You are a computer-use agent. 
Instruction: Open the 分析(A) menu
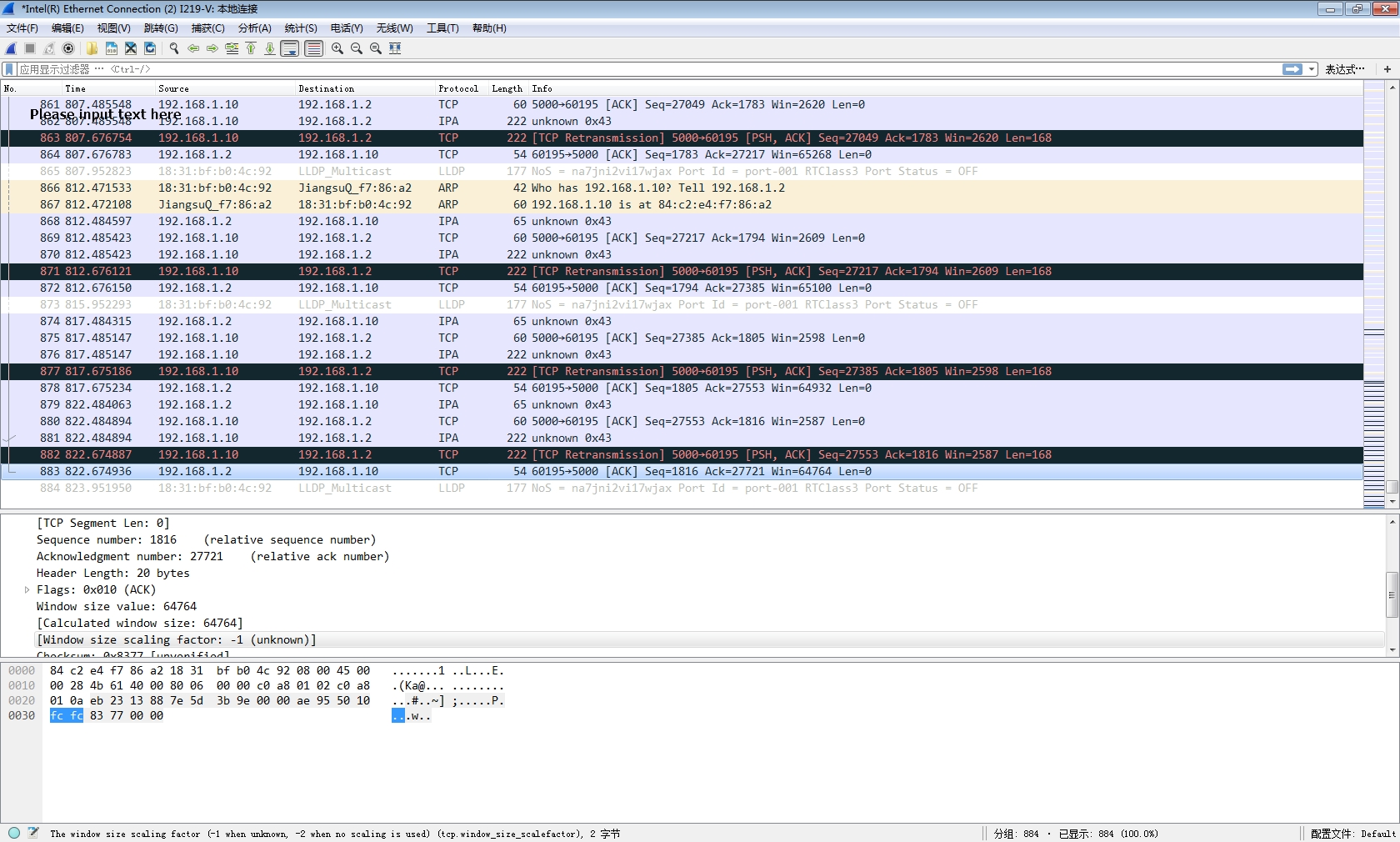click(254, 28)
